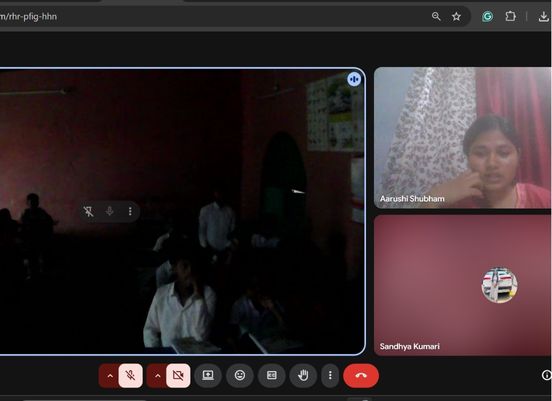Viewport: 552px width, 401px height.
Task: Select Sandhya Kumari's participant tile
Action: tap(462, 286)
